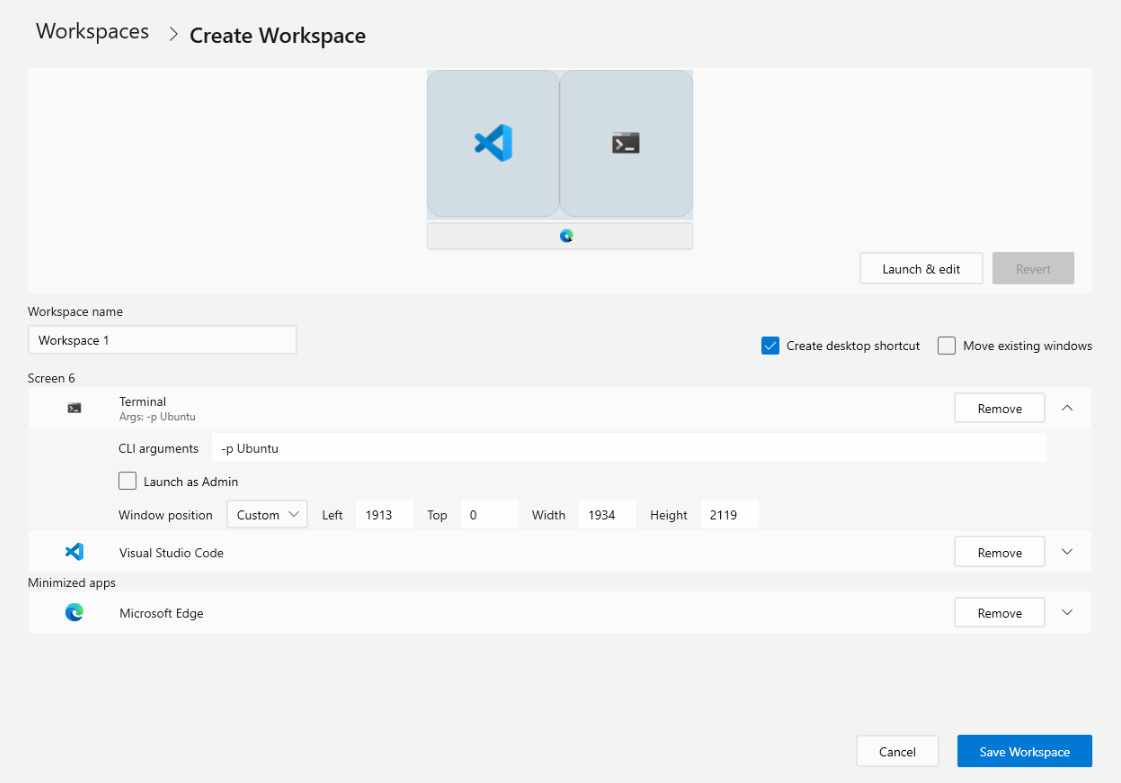The image size is (1121, 783).
Task: Uncheck Create desktop shortcut checkbox
Action: (770, 346)
